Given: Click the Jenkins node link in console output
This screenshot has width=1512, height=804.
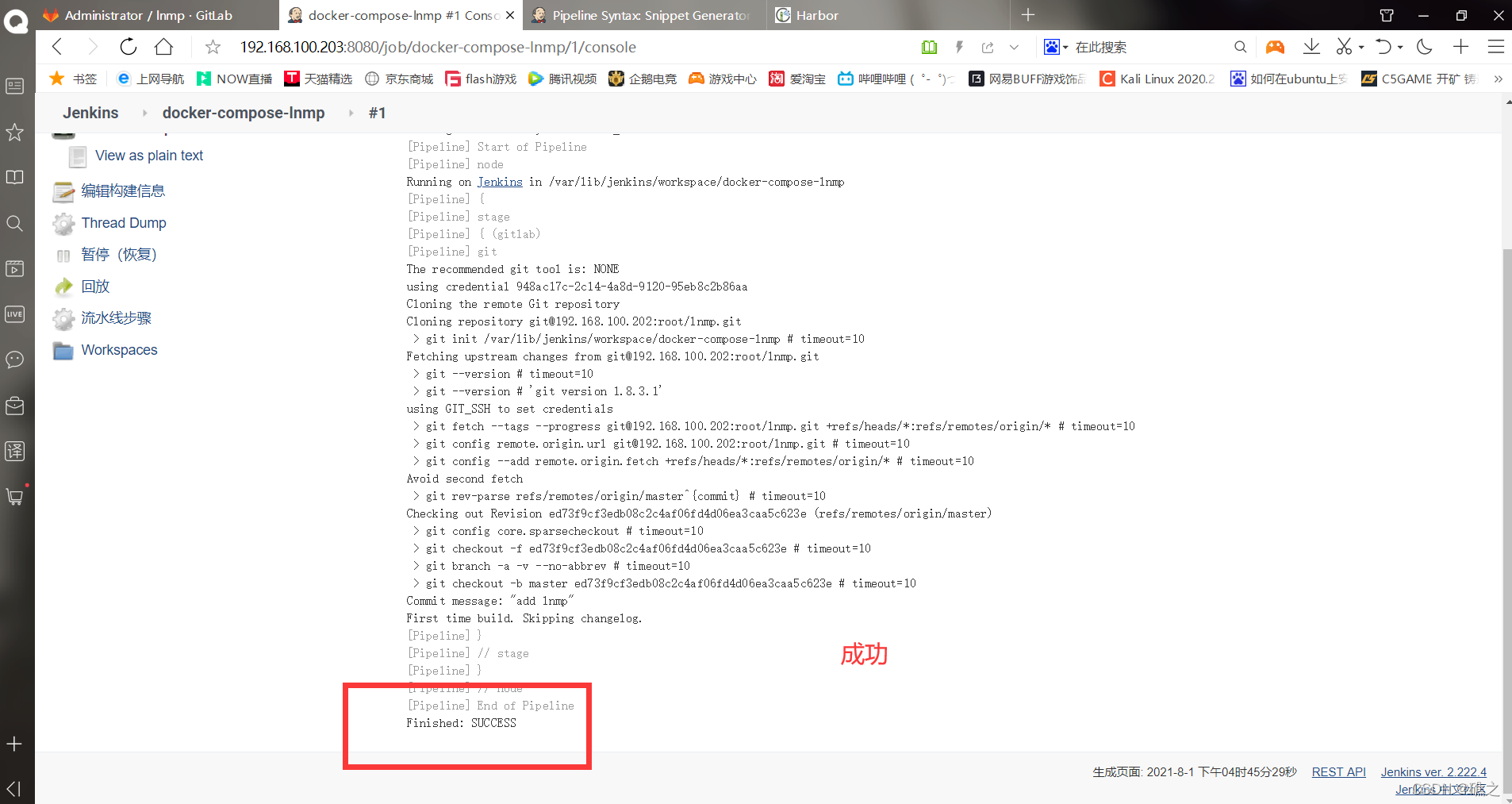Looking at the screenshot, I should coord(500,182).
